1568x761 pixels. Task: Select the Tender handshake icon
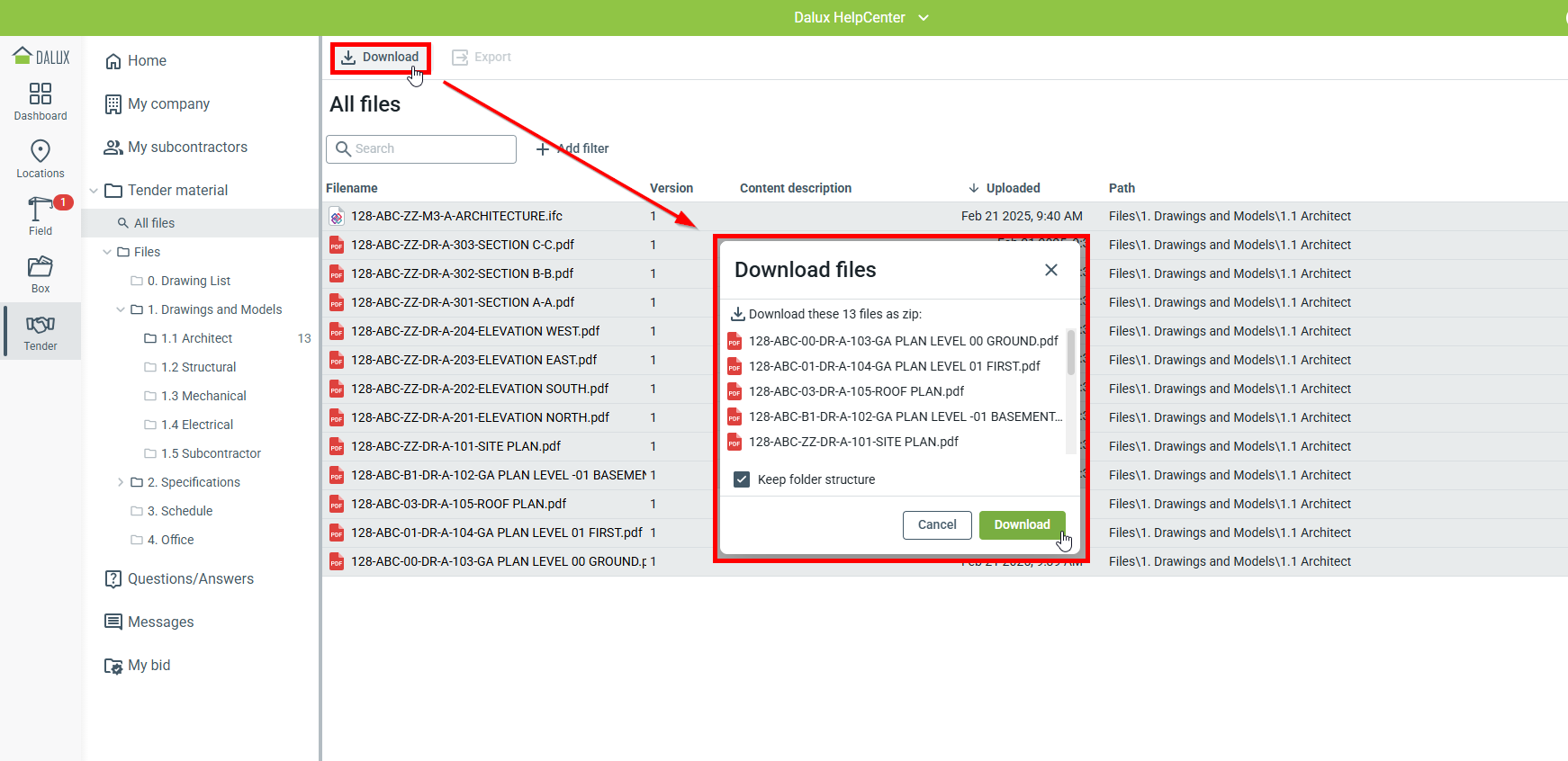[41, 325]
